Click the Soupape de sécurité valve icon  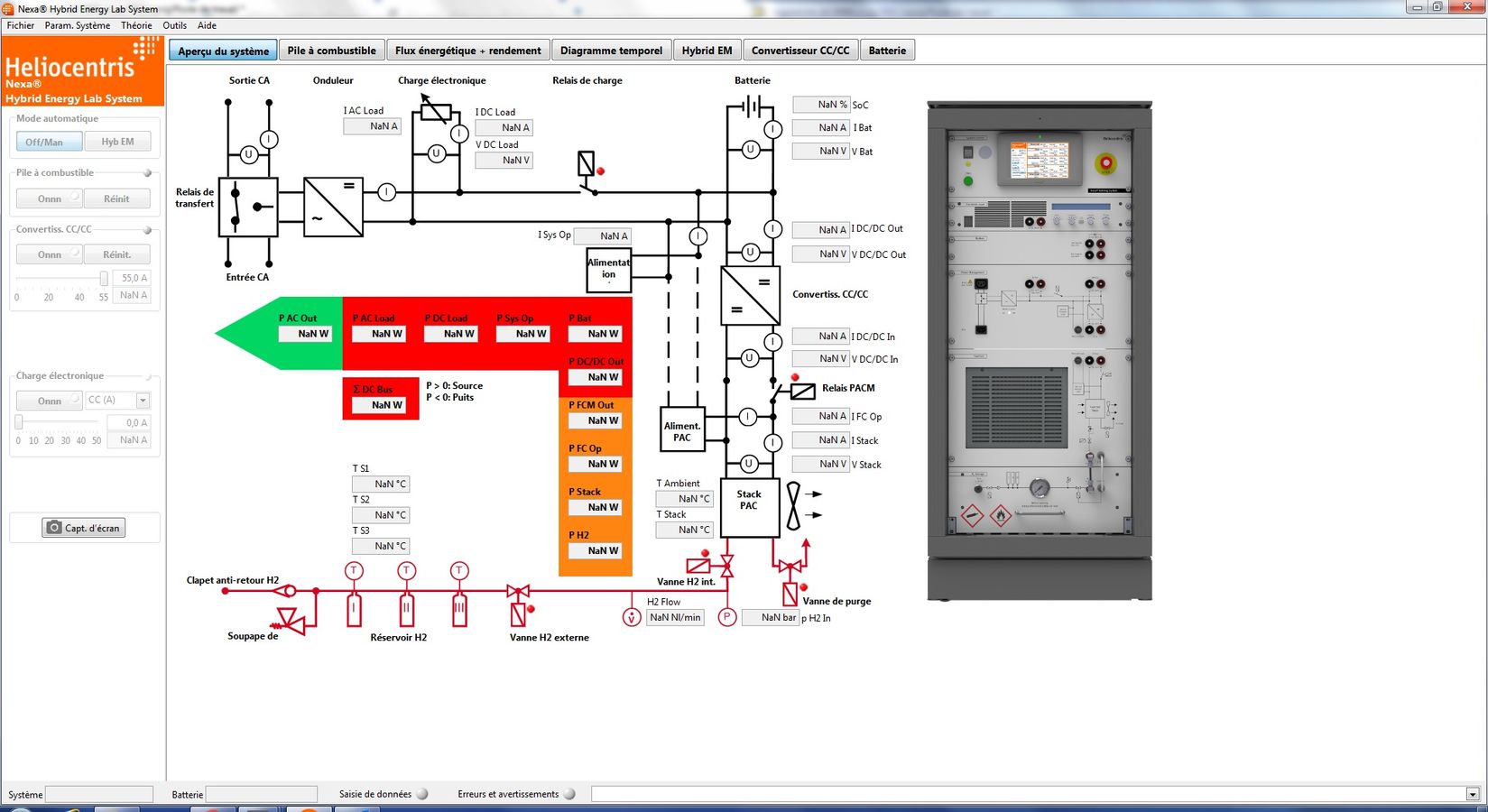[x=290, y=619]
